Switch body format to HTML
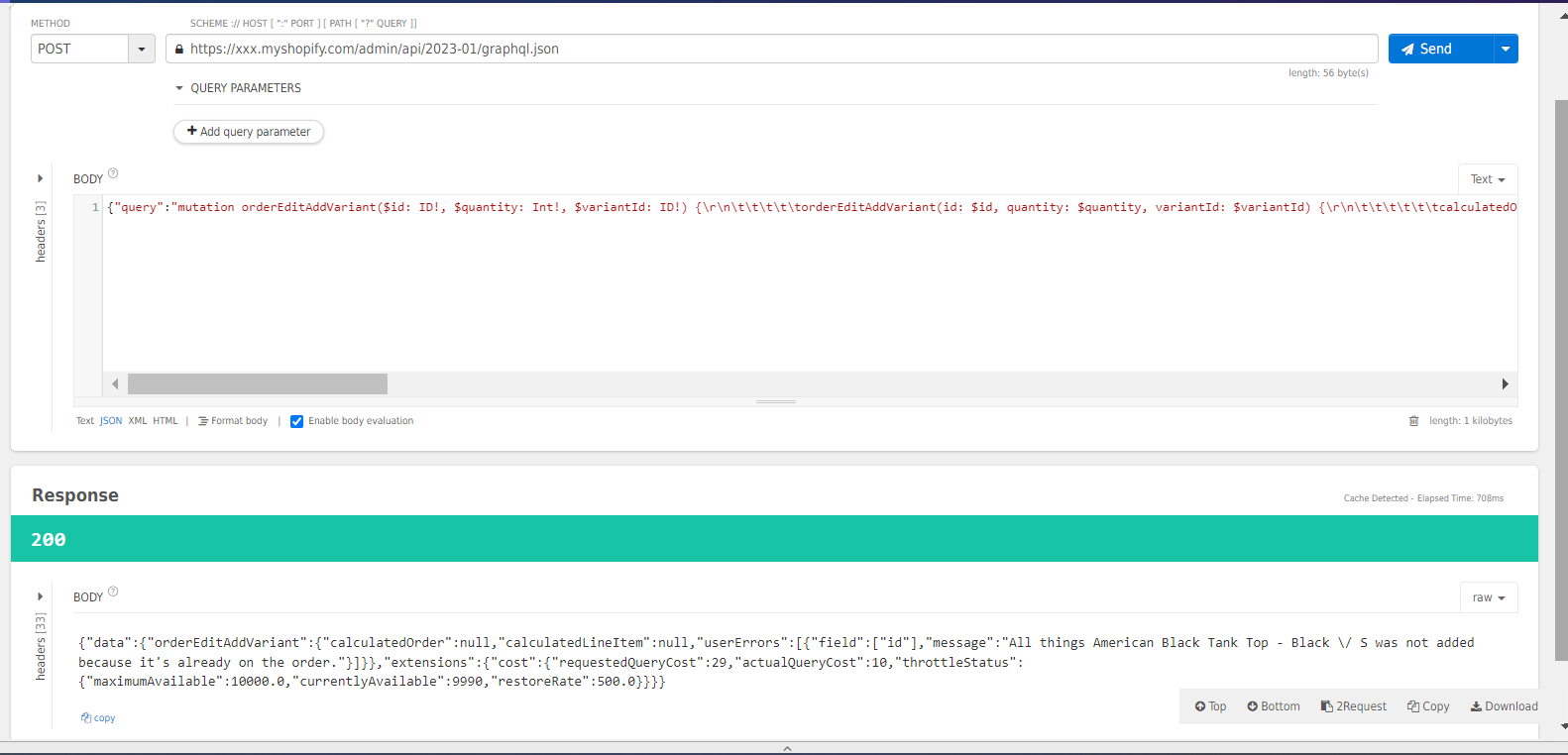Image resolution: width=1568 pixels, height=755 pixels. (x=166, y=421)
